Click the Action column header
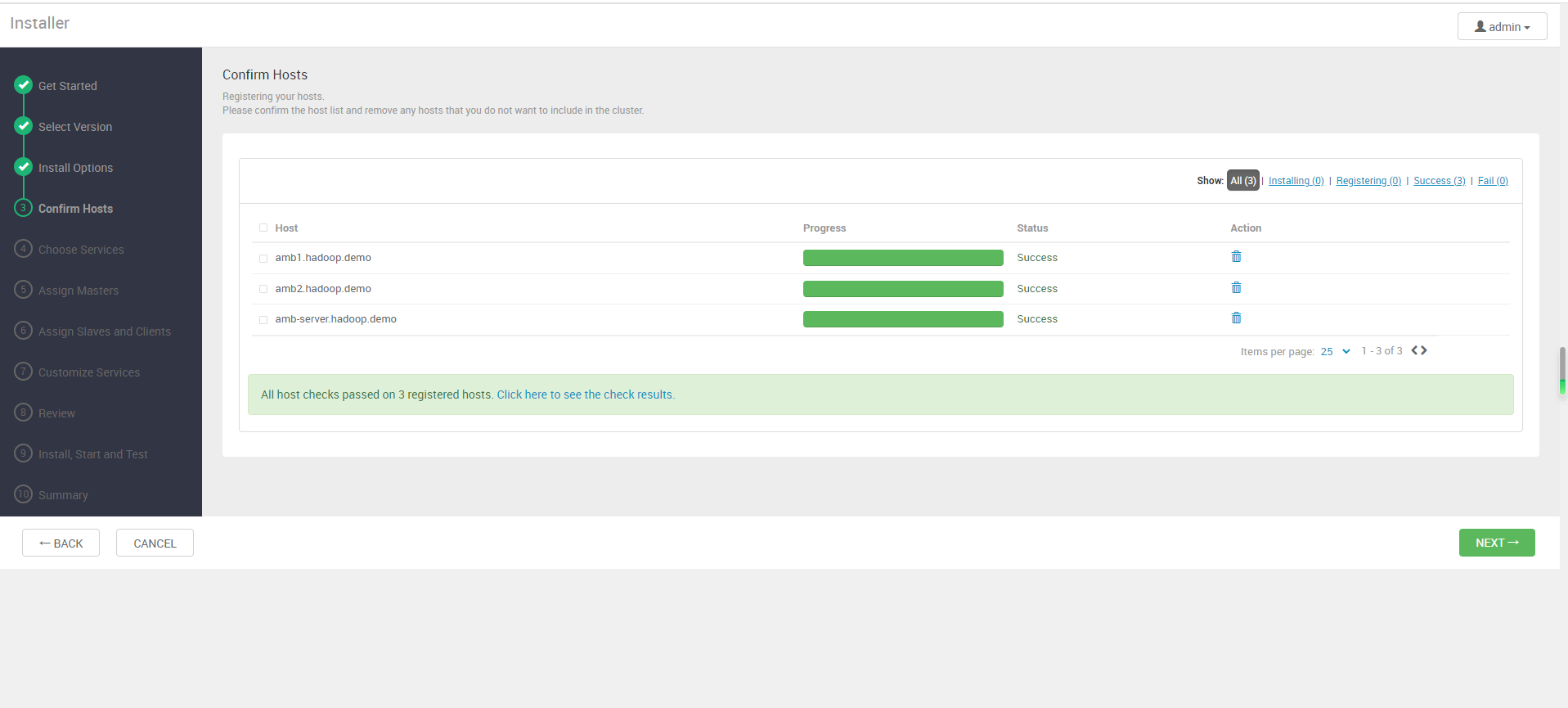Viewport: 1568px width, 708px height. (1246, 228)
